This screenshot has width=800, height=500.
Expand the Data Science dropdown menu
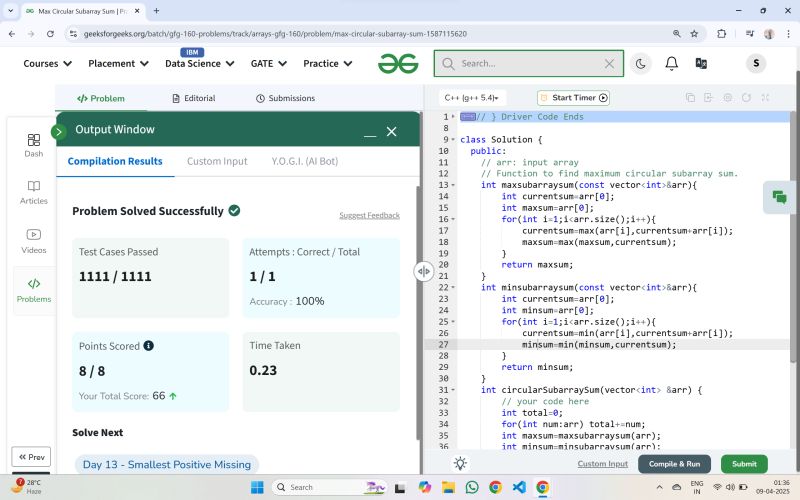pyautogui.click(x=199, y=64)
